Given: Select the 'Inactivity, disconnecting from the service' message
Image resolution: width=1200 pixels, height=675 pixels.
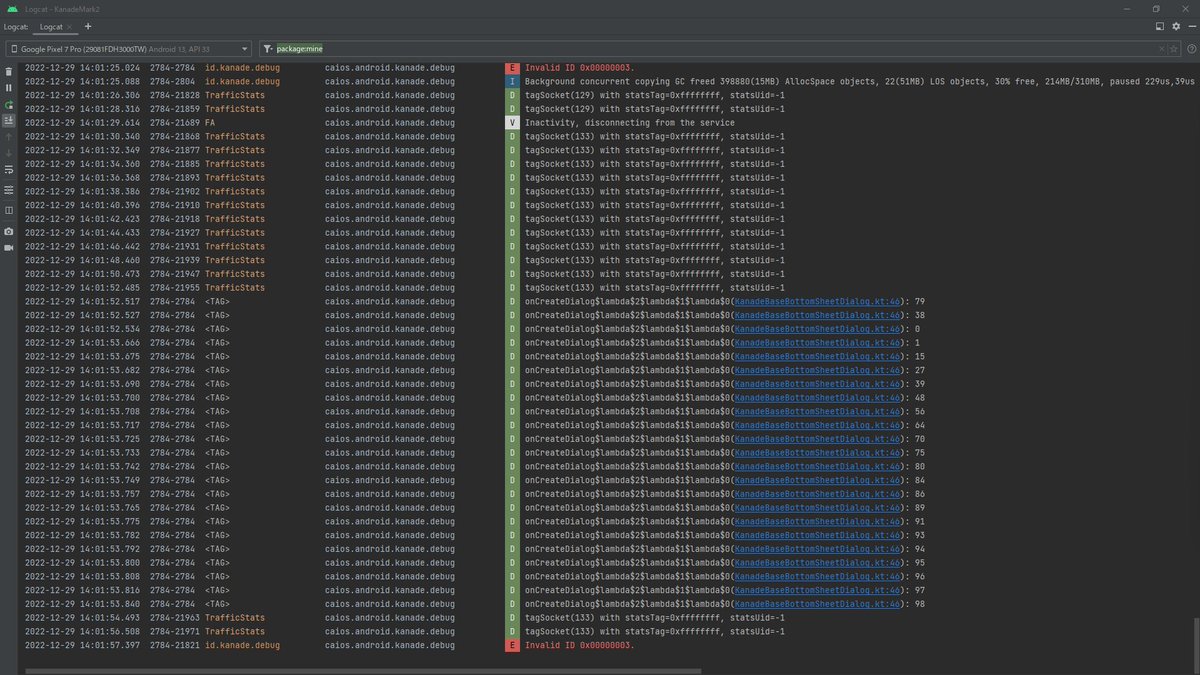Looking at the screenshot, I should 629,122.
